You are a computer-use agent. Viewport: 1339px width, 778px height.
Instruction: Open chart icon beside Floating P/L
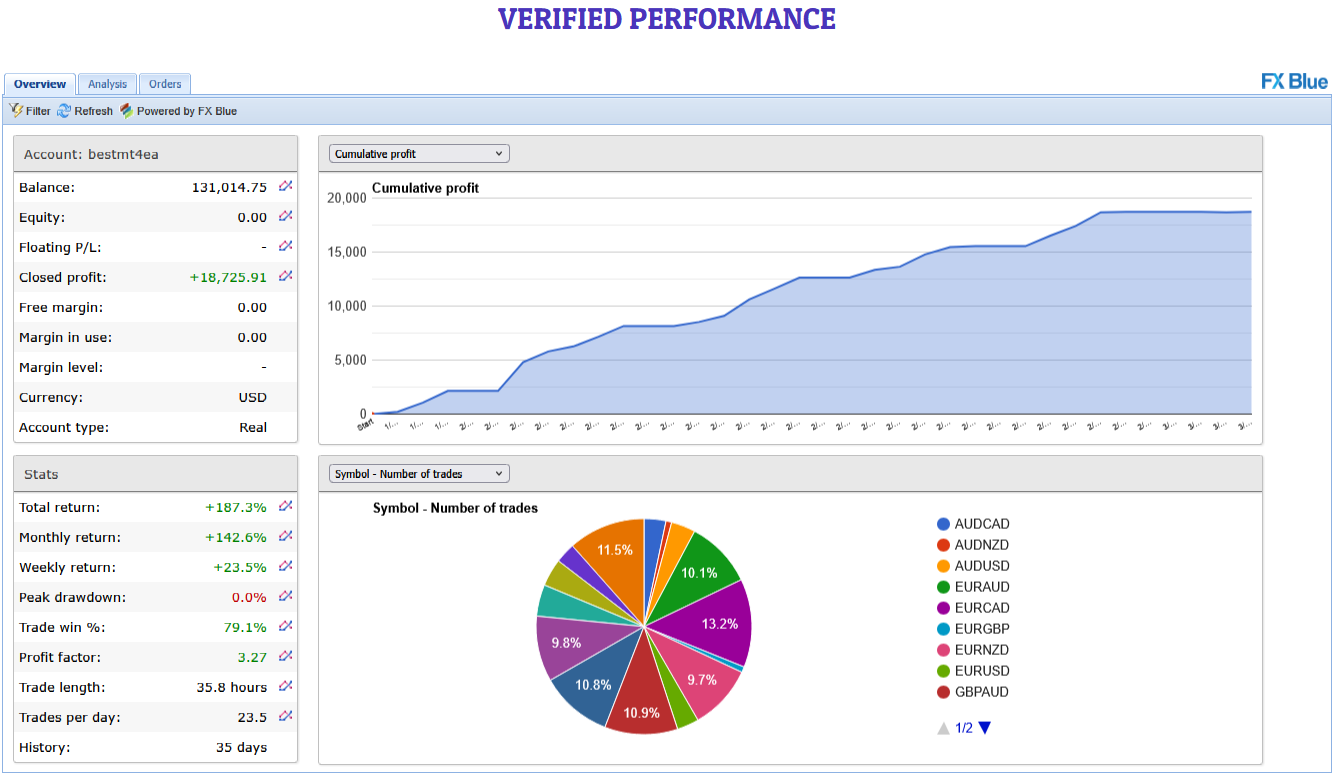point(285,246)
